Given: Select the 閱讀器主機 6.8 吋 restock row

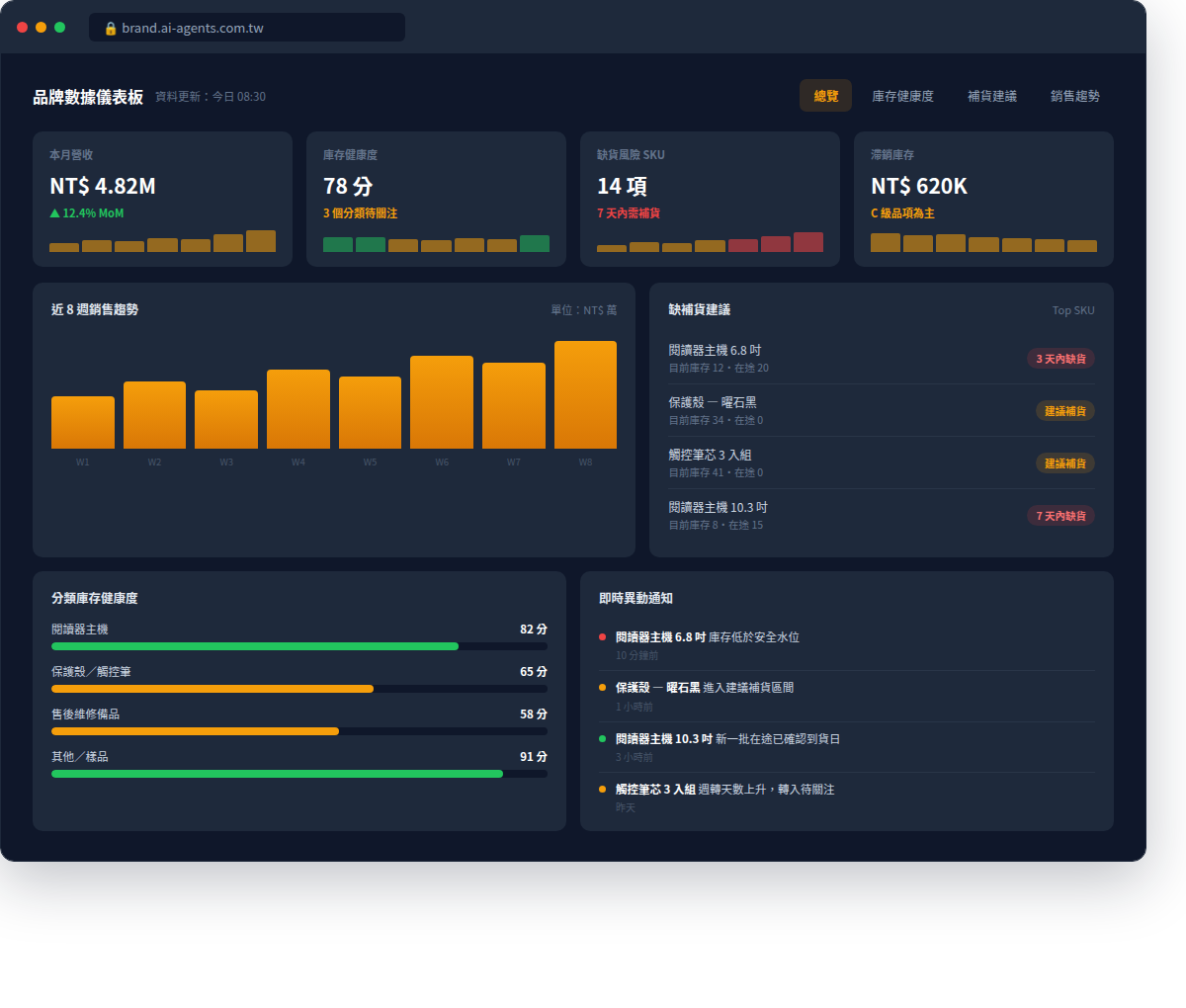Looking at the screenshot, I should [882, 358].
